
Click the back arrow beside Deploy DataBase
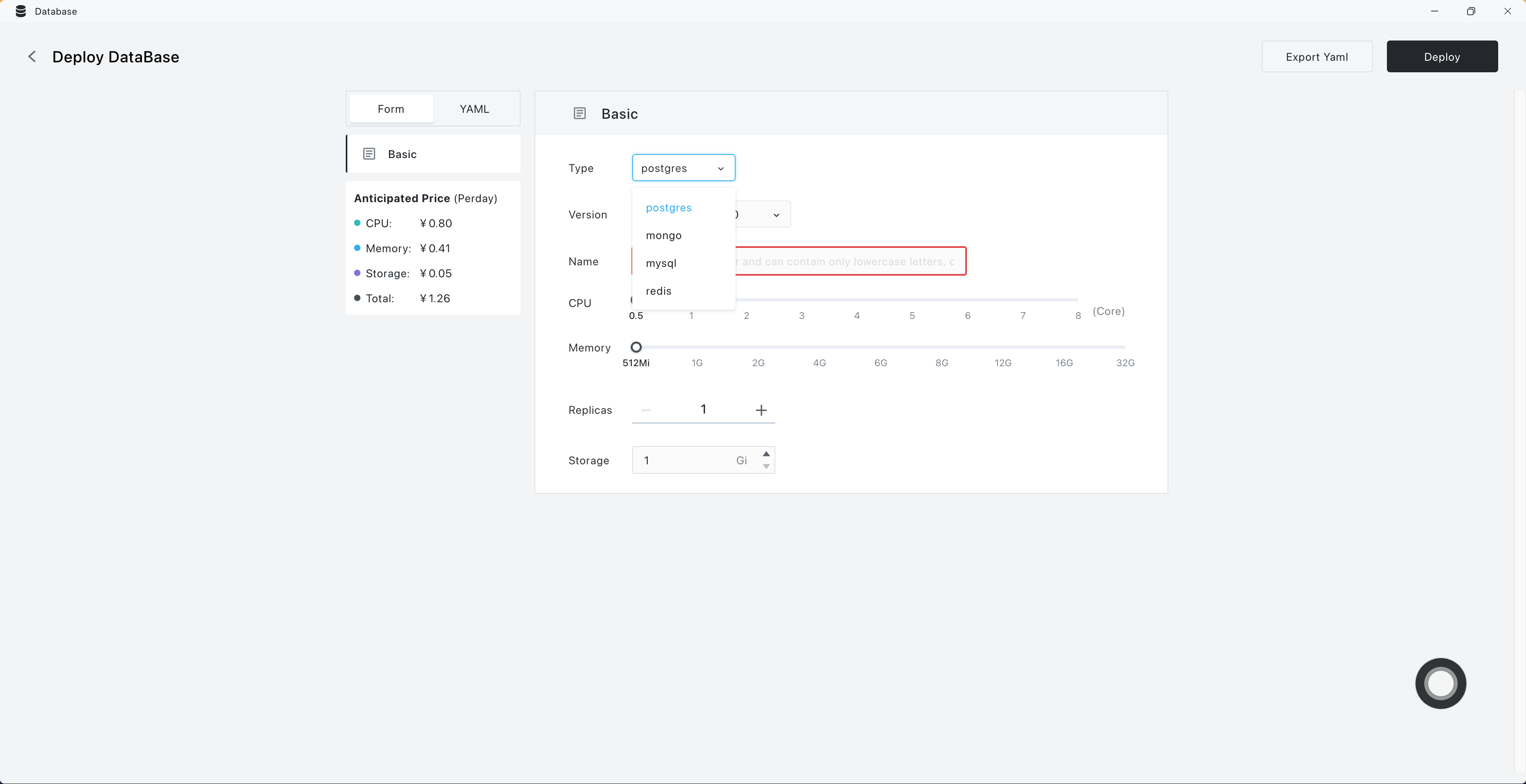32,56
